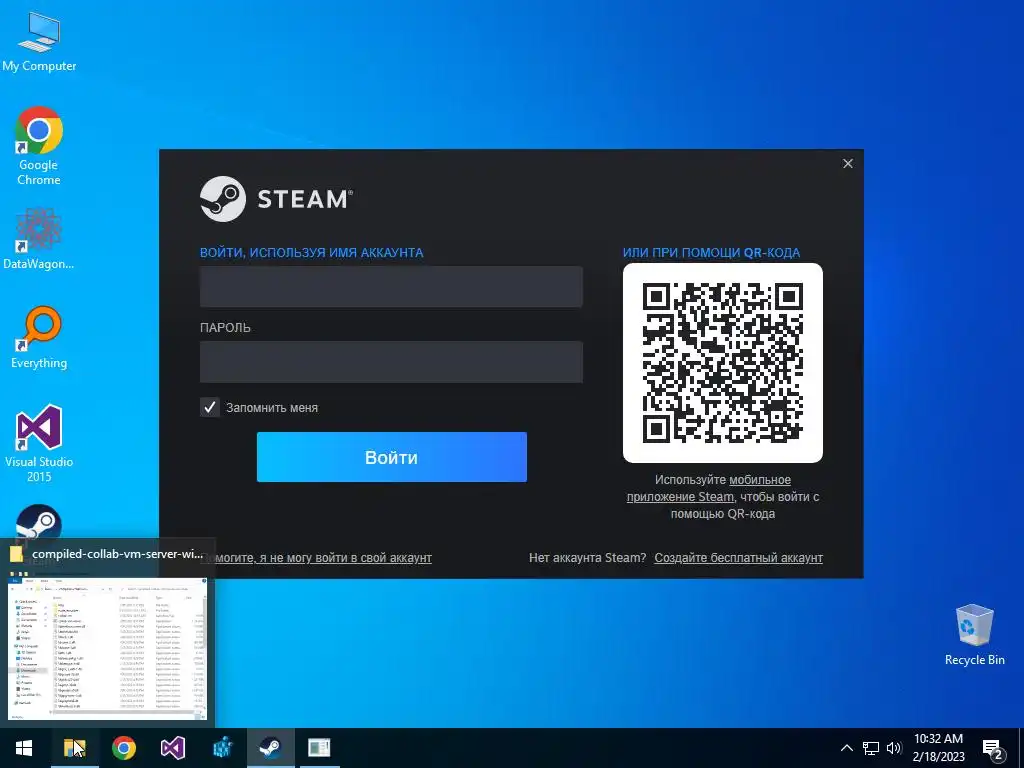Open the DataWagon desktop shortcut
The height and width of the screenshot is (768, 1024).
pos(39,239)
